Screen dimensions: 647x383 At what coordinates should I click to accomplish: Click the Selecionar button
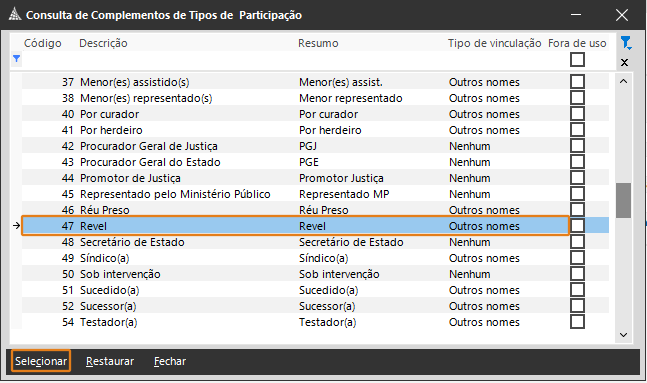tap(41, 361)
